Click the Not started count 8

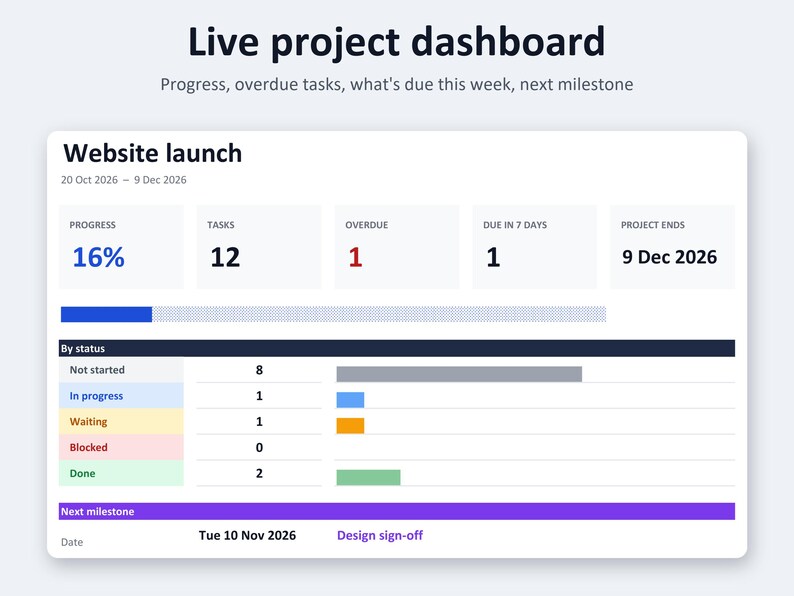pyautogui.click(x=259, y=370)
